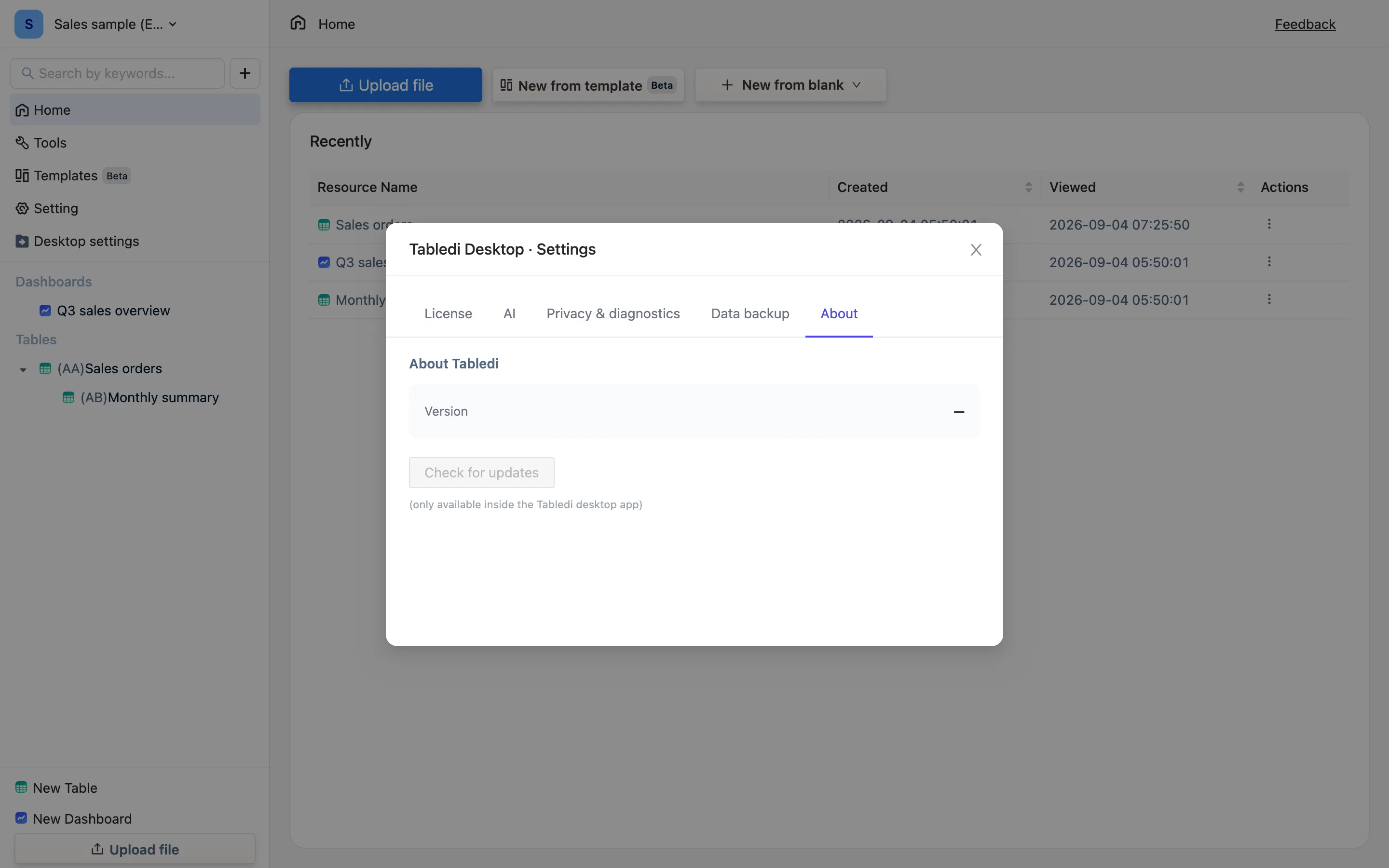Open the AI settings tab
1389x868 pixels.
click(x=509, y=313)
